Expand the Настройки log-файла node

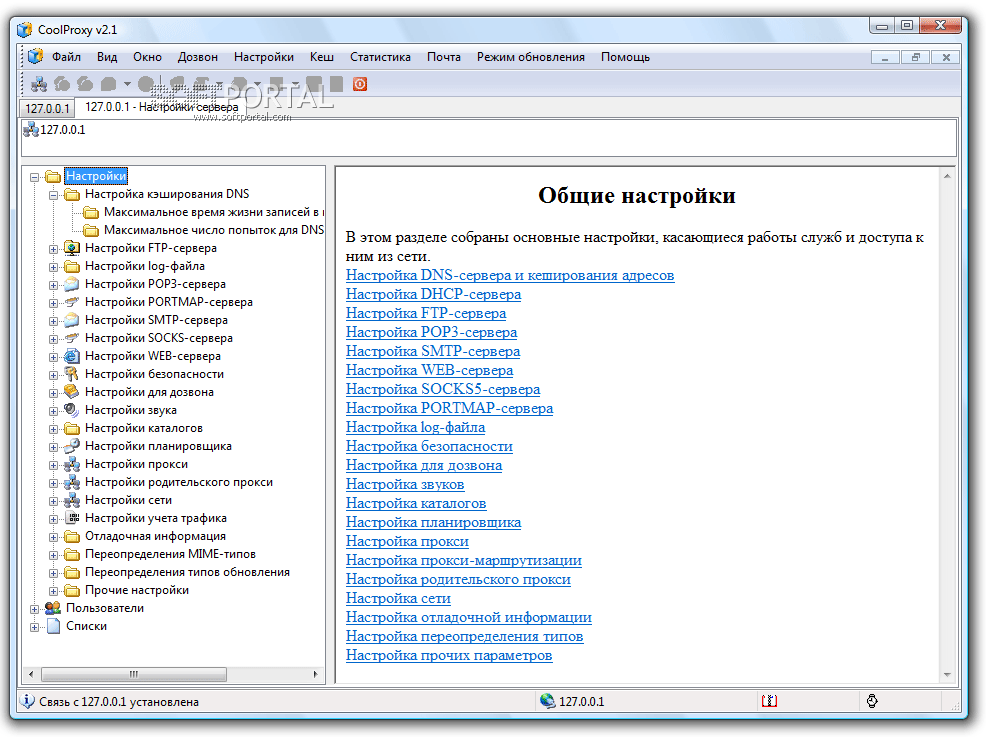53,267
